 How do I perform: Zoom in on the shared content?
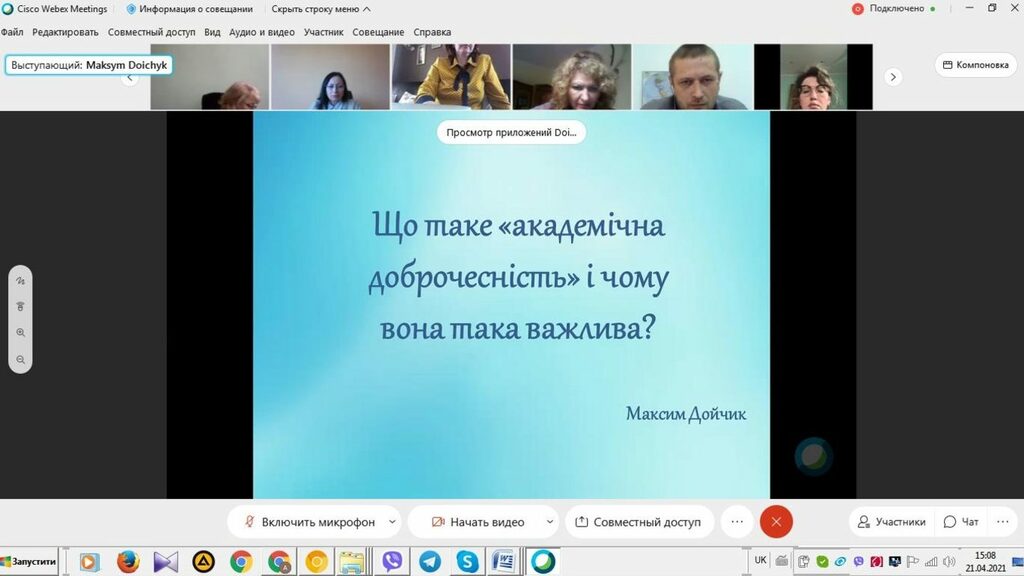(x=20, y=333)
